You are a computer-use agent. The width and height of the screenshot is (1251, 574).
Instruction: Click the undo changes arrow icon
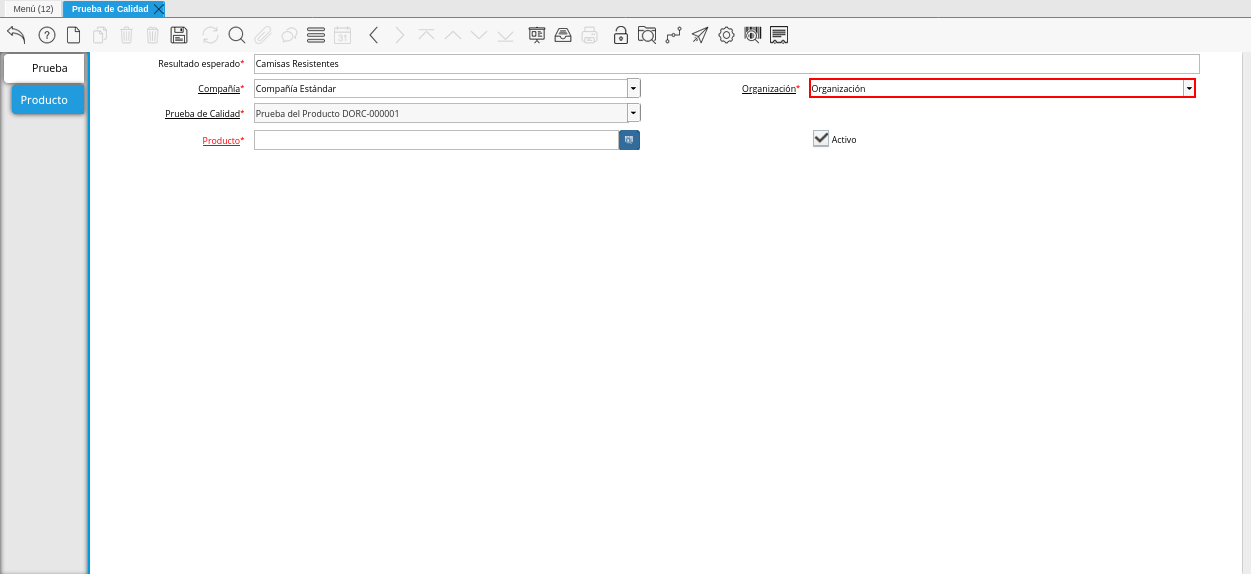[x=16, y=35]
